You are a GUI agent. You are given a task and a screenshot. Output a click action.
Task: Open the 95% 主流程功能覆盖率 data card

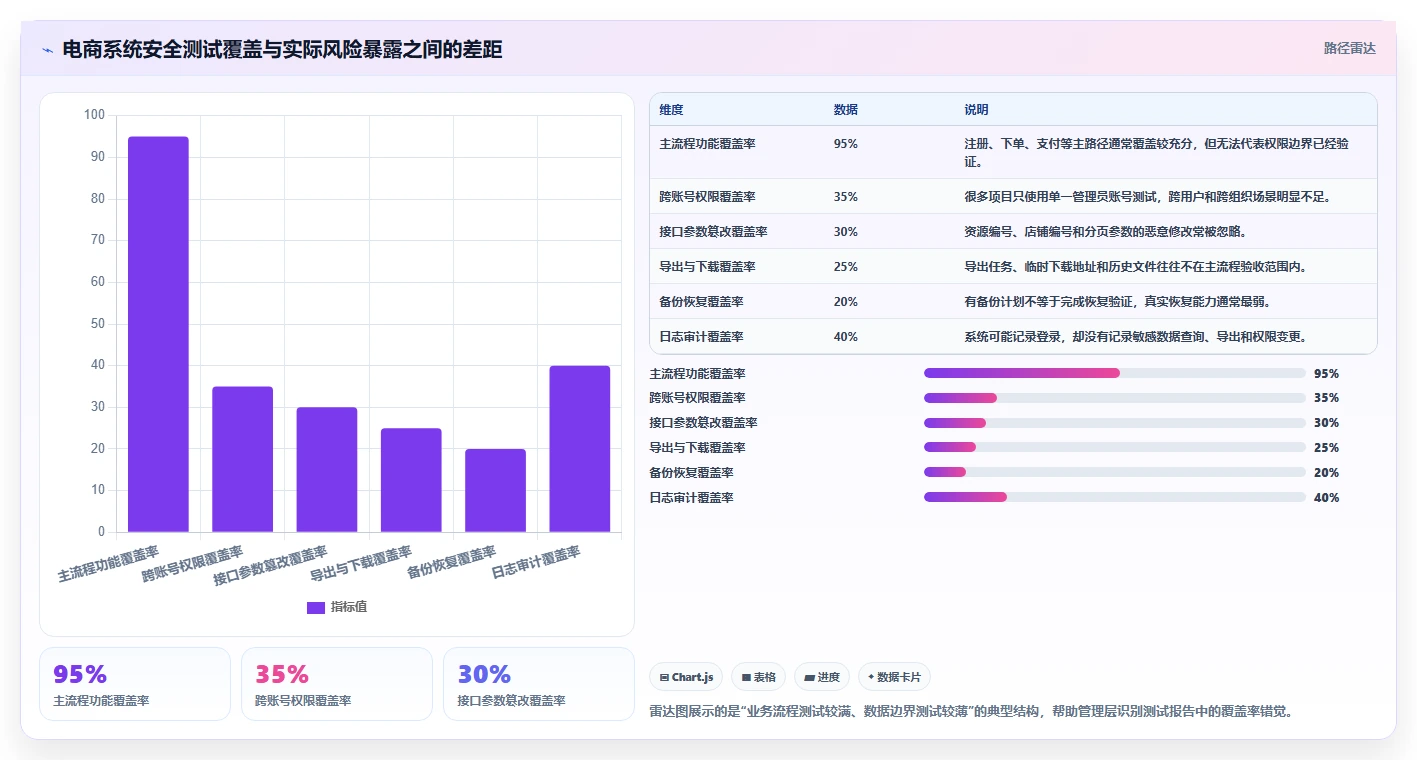click(135, 684)
